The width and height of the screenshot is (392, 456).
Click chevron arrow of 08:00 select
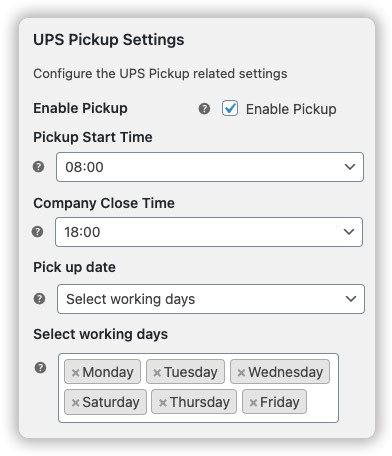350,167
